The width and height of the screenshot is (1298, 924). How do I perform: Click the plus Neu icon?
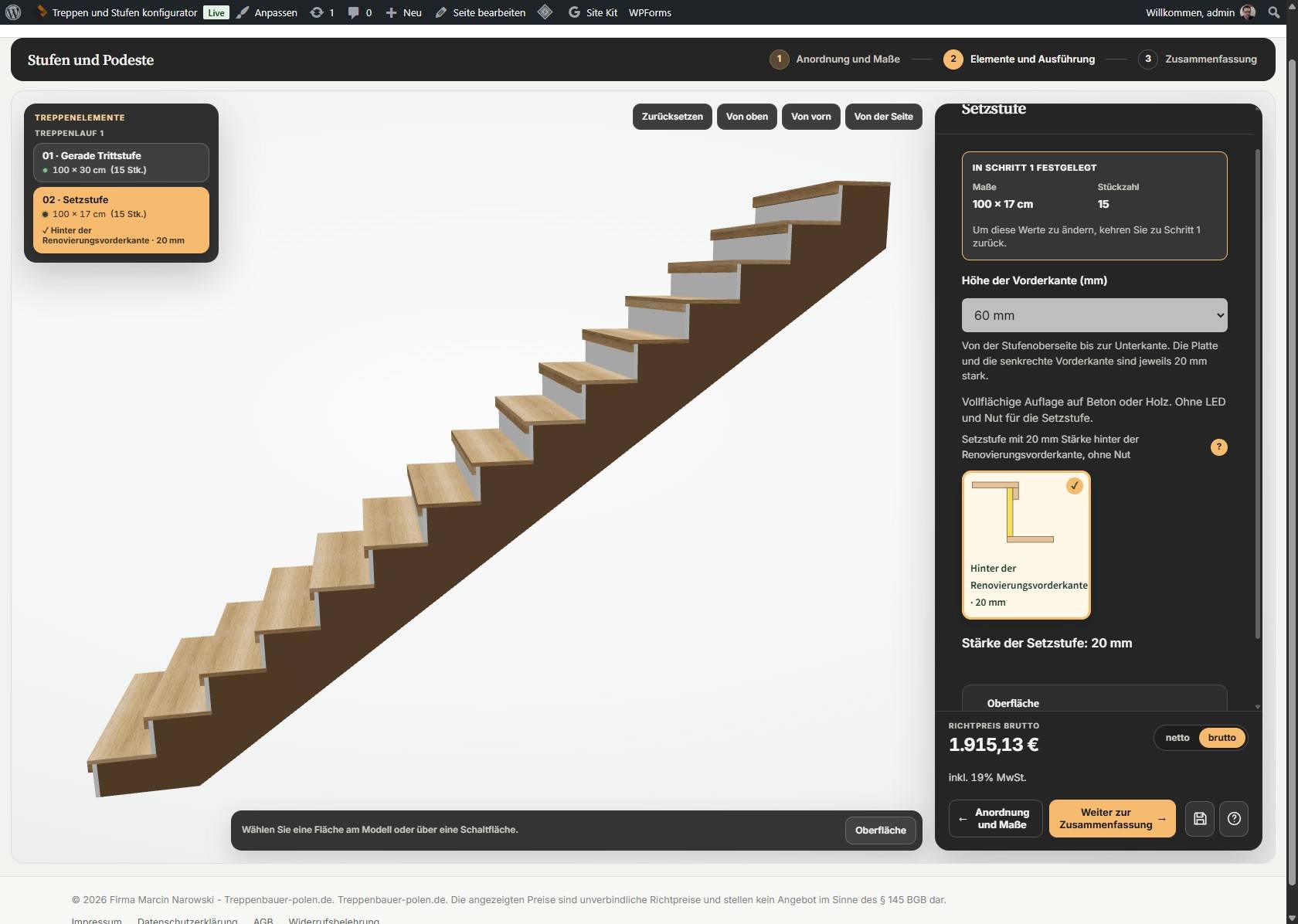point(391,12)
